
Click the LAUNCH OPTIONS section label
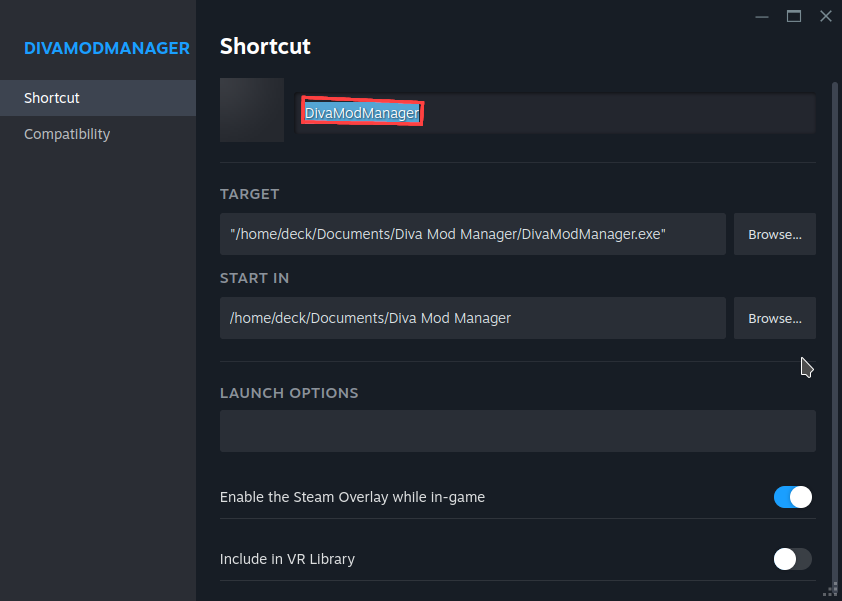coord(289,393)
